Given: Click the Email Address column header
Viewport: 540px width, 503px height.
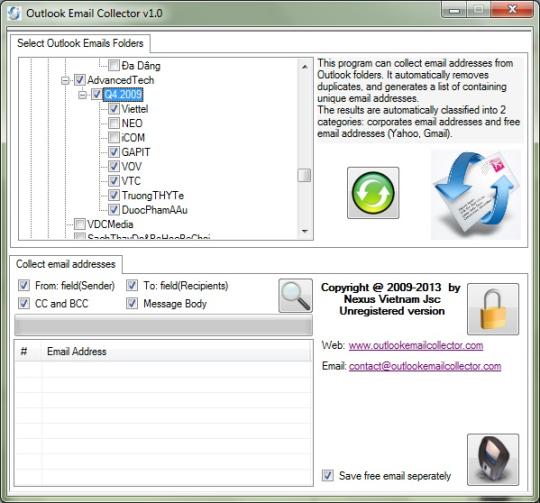Looking at the screenshot, I should pos(176,352).
